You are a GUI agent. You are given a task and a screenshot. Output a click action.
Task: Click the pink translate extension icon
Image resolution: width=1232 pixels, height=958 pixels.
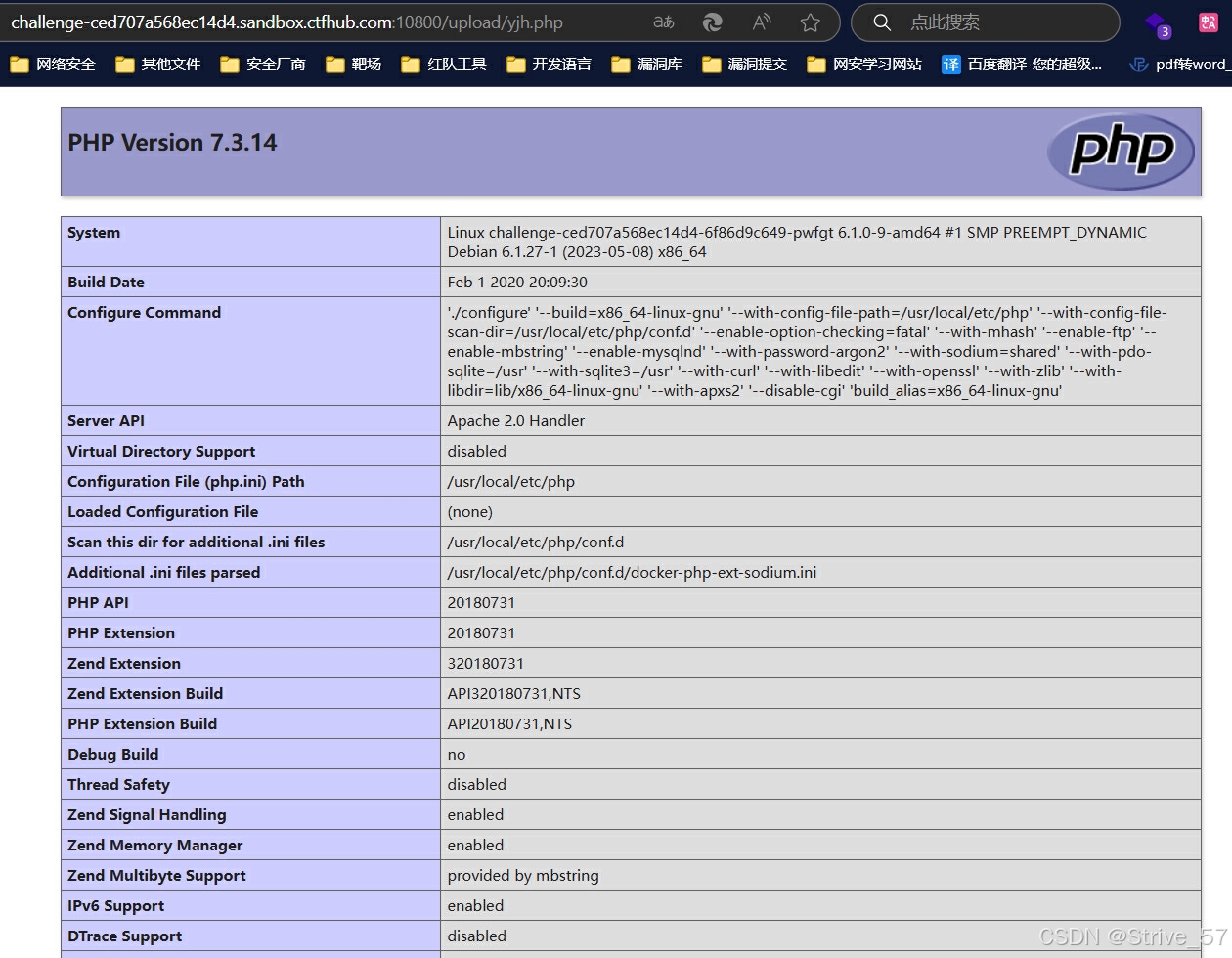point(1209,22)
